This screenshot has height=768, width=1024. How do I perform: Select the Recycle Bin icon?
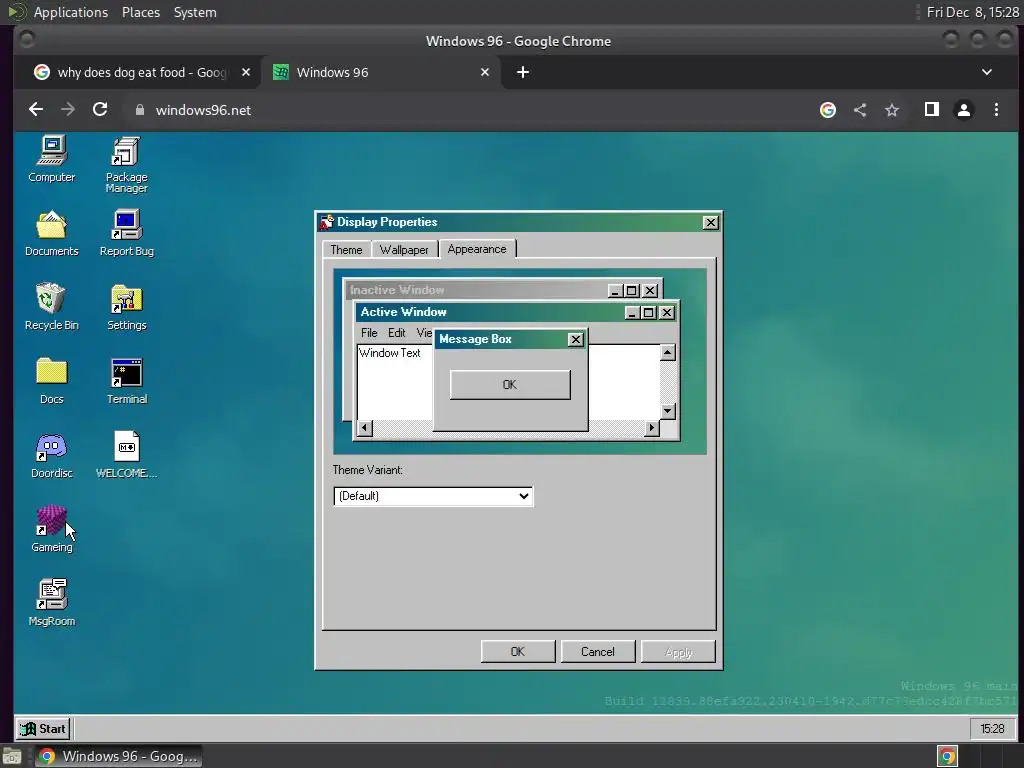click(52, 307)
